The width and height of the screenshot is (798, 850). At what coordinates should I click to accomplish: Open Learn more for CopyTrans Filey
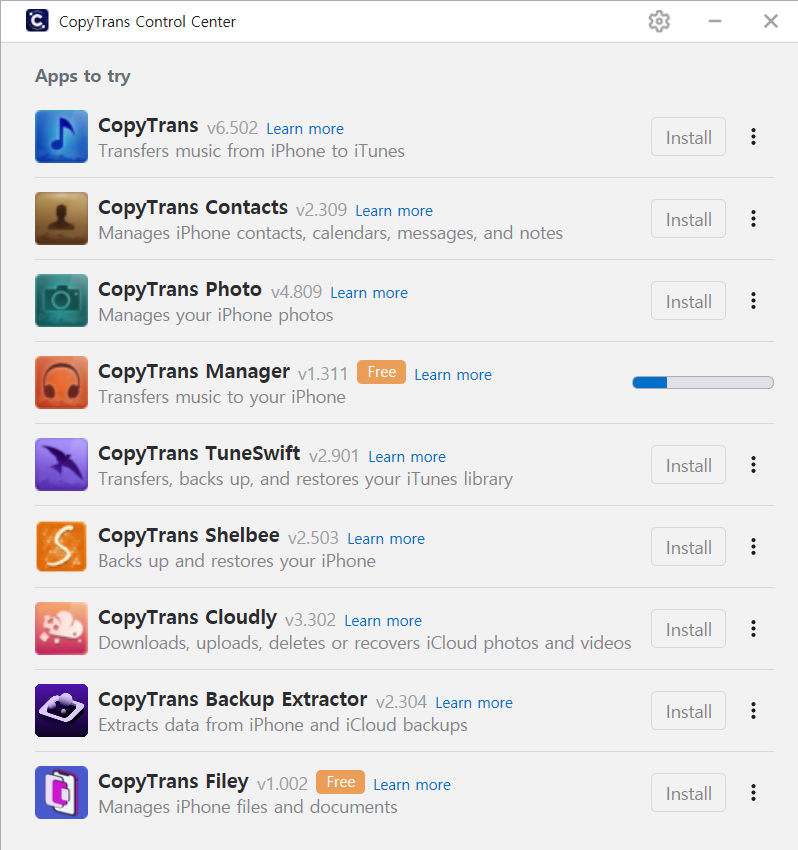coord(412,785)
